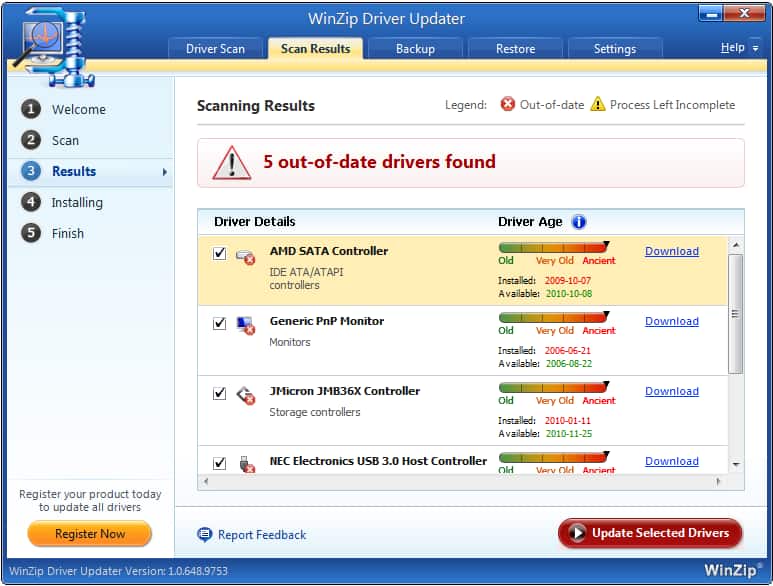Click the AMD SATA Controller age gauge bar
Image resolution: width=773 pixels, height=586 pixels.
coord(554,247)
